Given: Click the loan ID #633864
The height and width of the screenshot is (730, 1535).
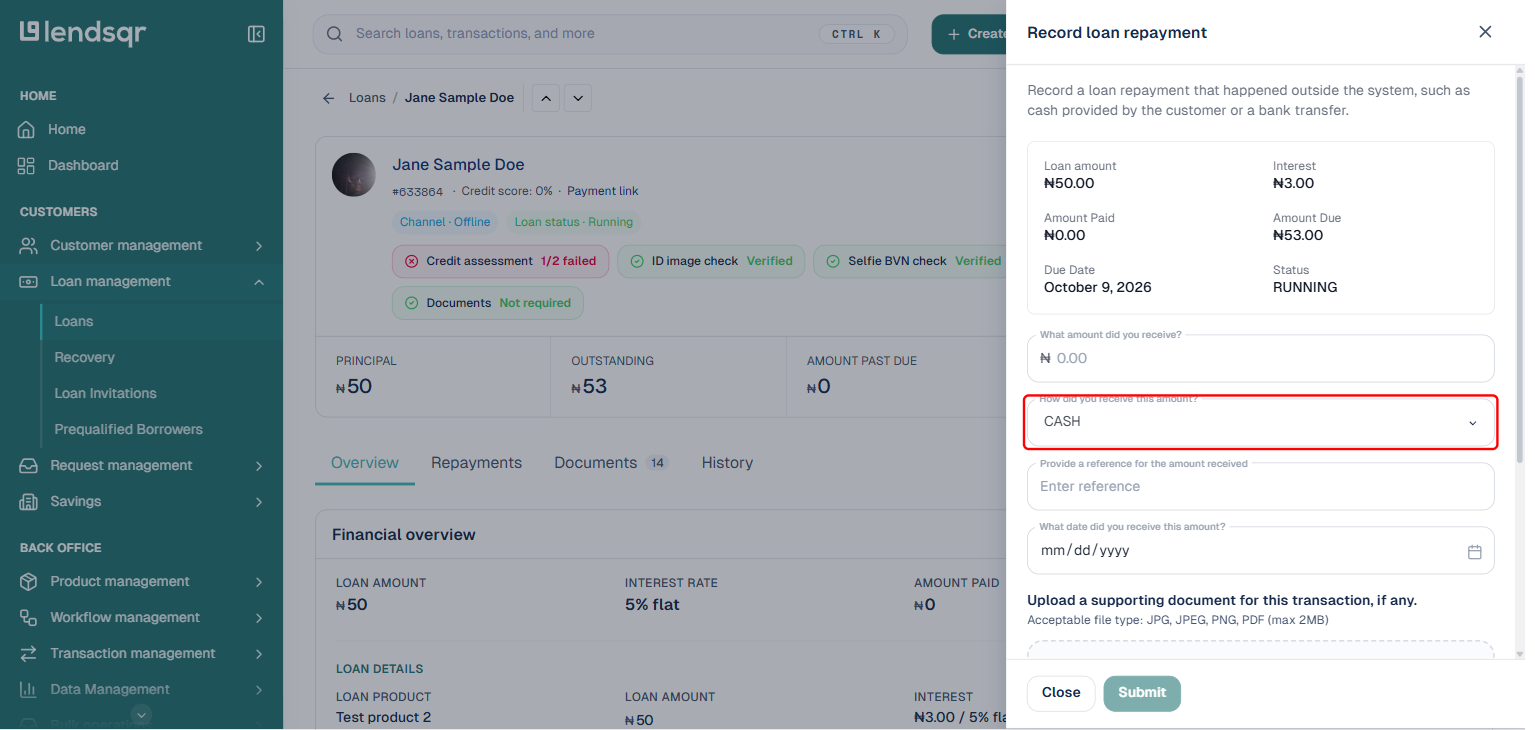Looking at the screenshot, I should point(417,192).
